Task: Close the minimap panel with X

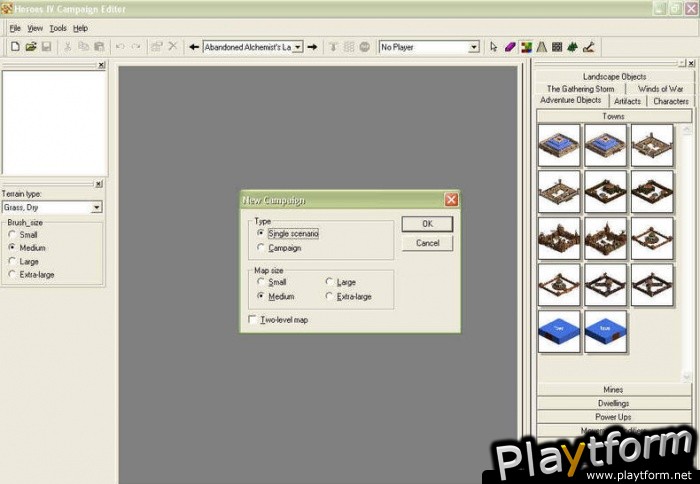Action: pos(101,65)
